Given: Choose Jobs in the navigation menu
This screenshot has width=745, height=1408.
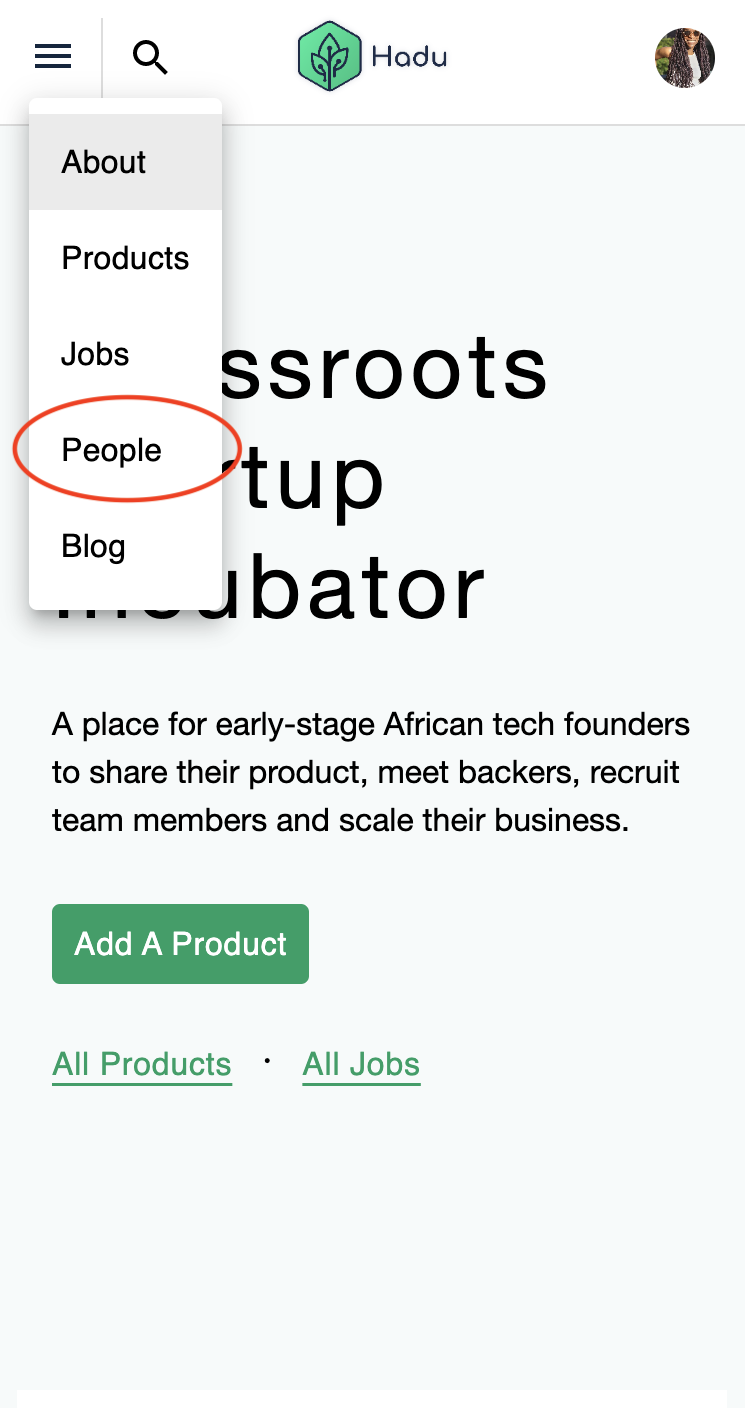Looking at the screenshot, I should [95, 354].
